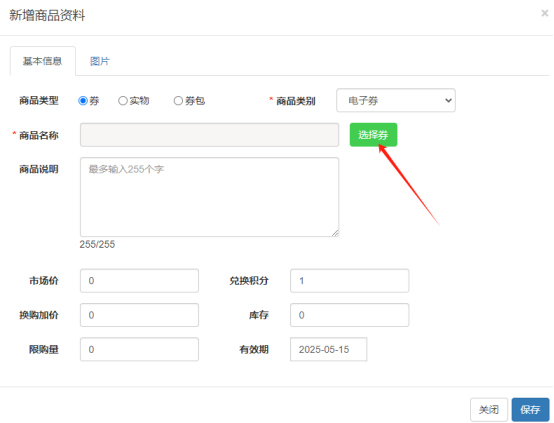Switch to the 图片 tab
The width and height of the screenshot is (554, 423).
(x=100, y=61)
